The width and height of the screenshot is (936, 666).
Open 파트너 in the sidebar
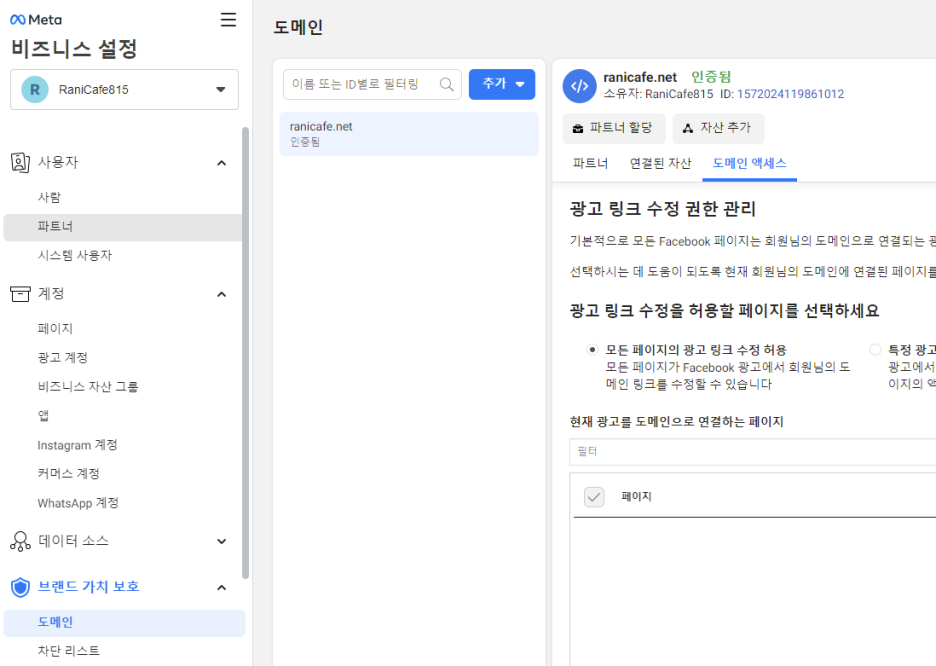pos(123,227)
